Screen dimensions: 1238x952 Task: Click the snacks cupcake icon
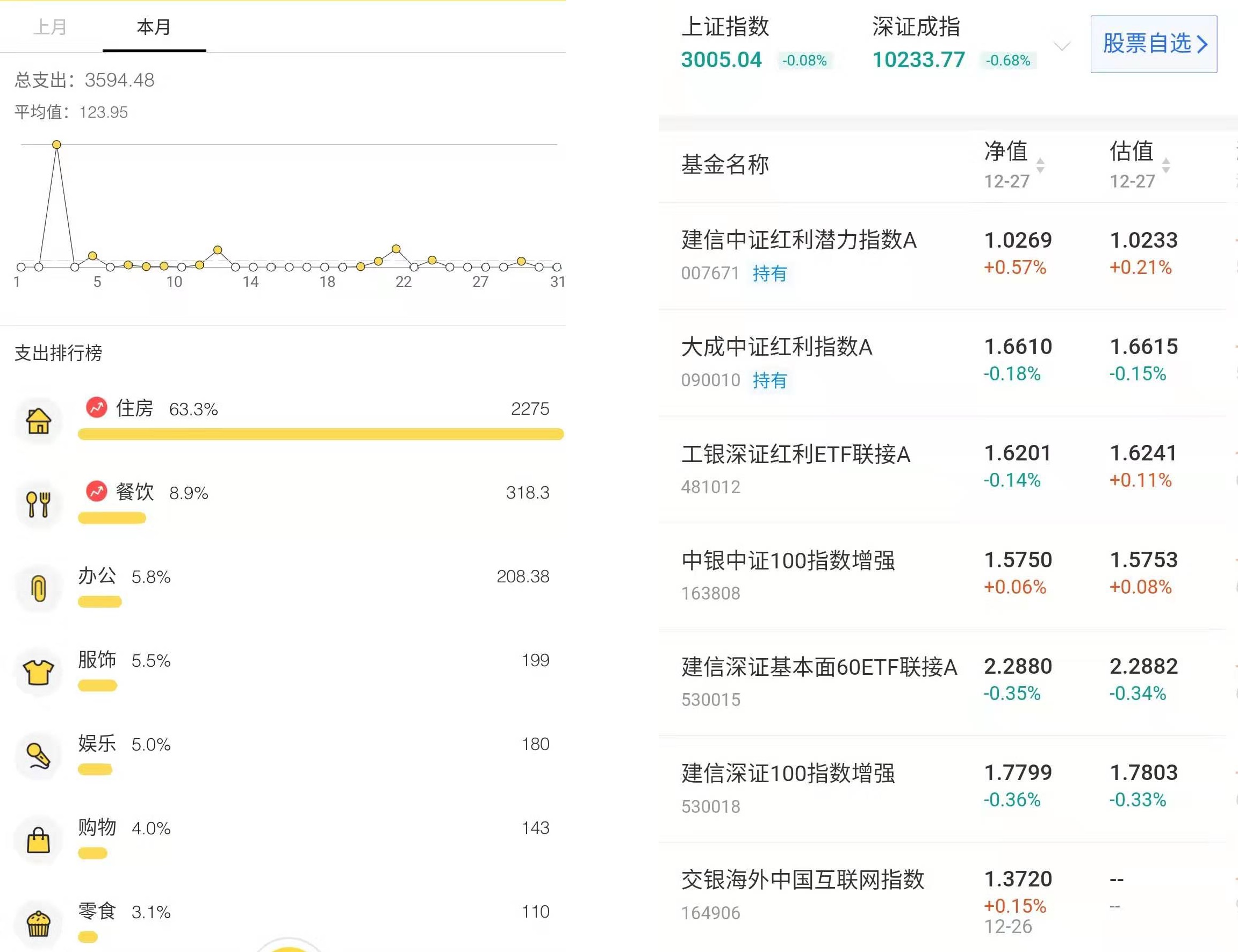click(x=39, y=924)
